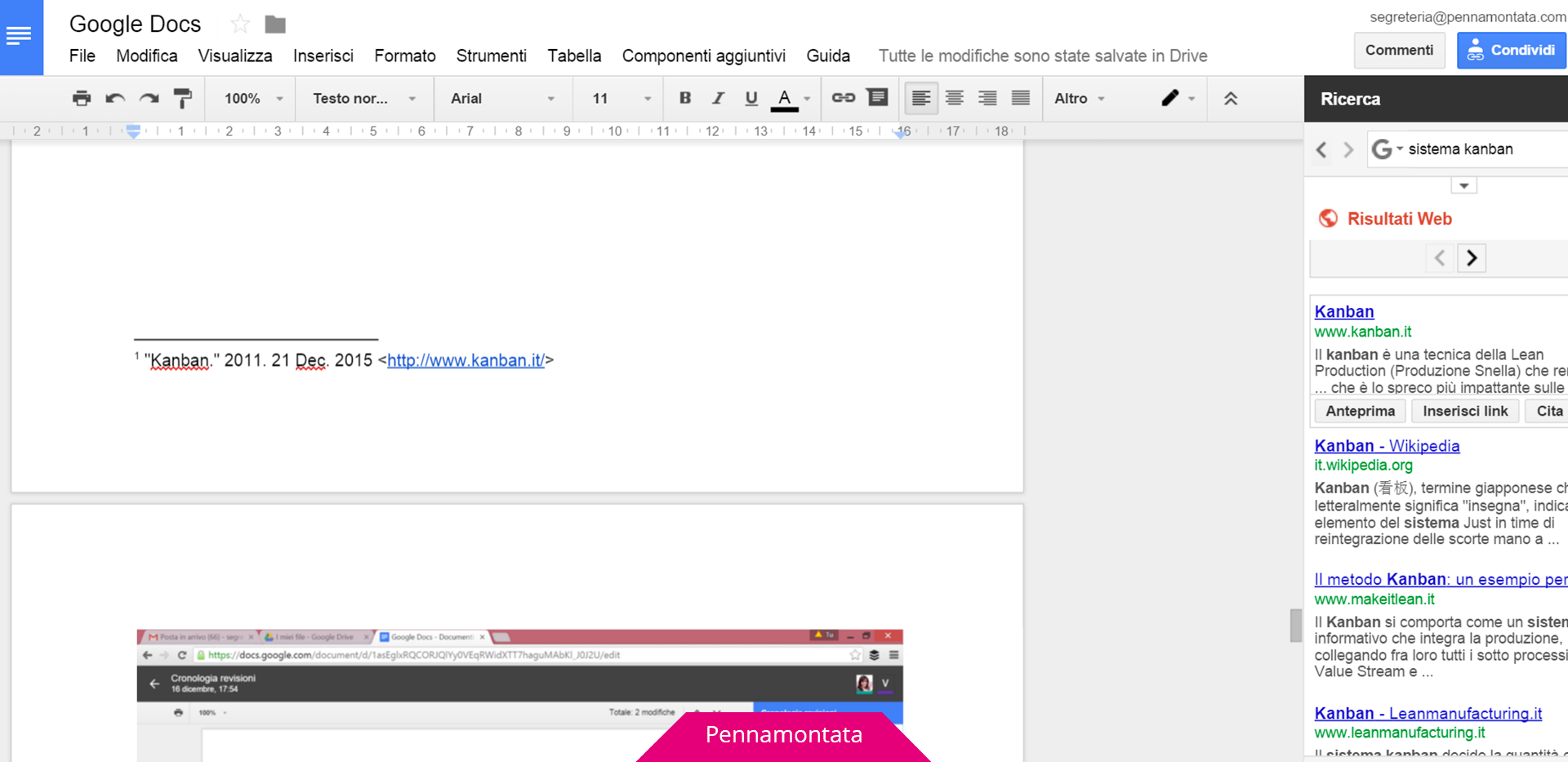Open the font size dropdown showing 11
Image resolution: width=1568 pixels, height=762 pixels.
pyautogui.click(x=618, y=98)
